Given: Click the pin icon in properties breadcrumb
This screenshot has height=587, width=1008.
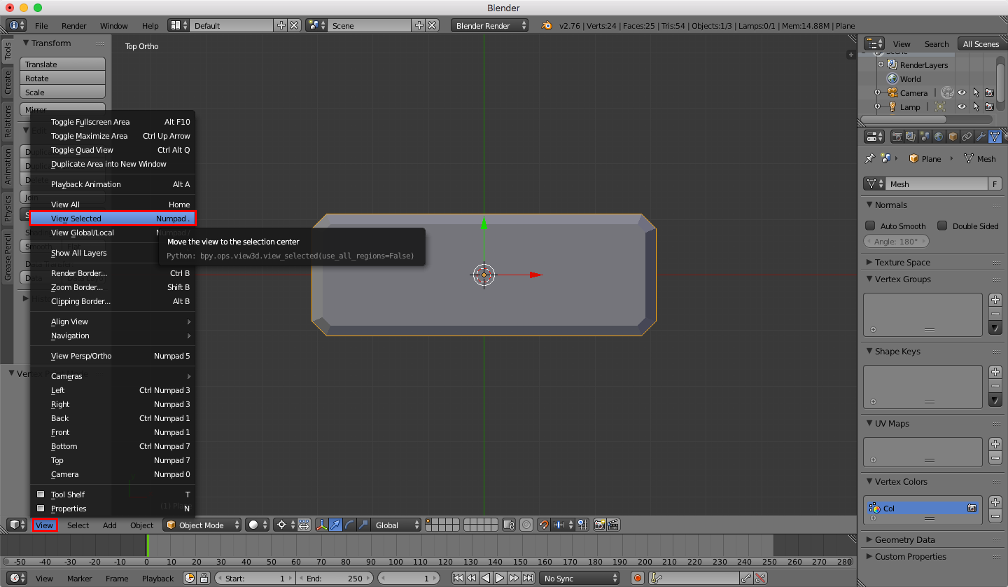Looking at the screenshot, I should pos(870,158).
